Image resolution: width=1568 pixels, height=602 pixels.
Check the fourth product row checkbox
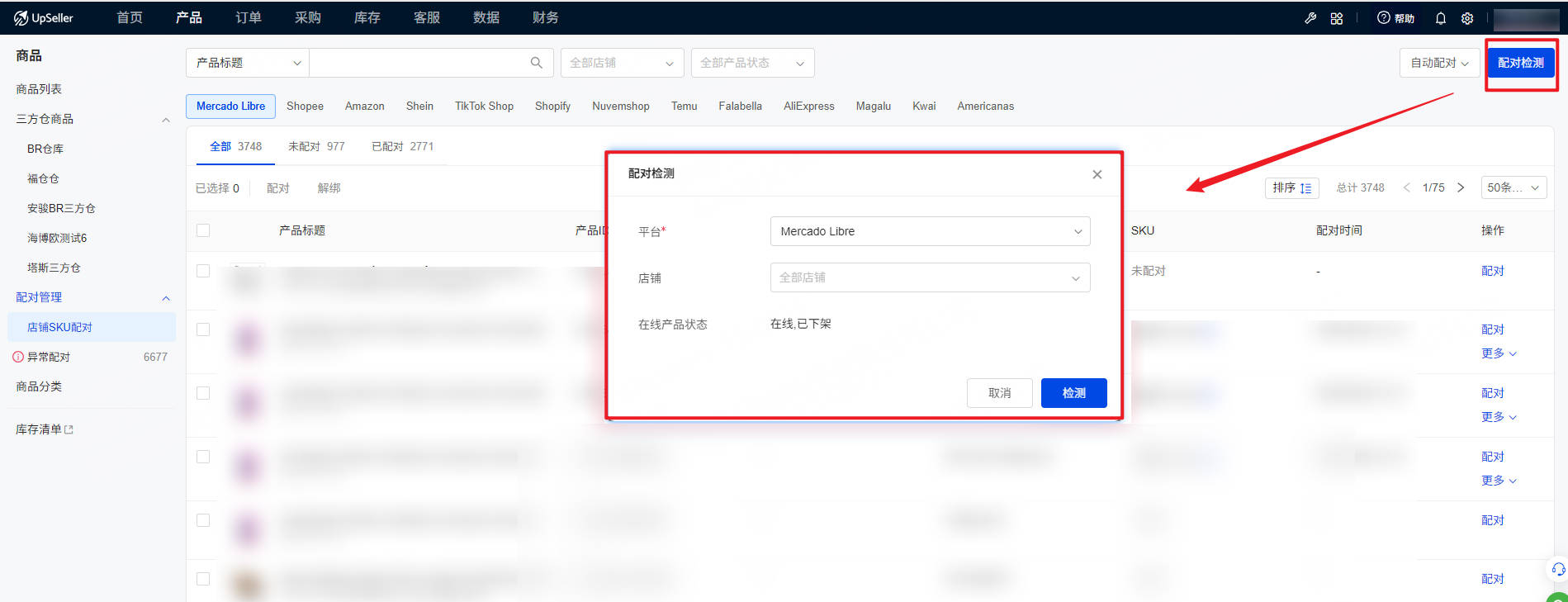(x=203, y=457)
